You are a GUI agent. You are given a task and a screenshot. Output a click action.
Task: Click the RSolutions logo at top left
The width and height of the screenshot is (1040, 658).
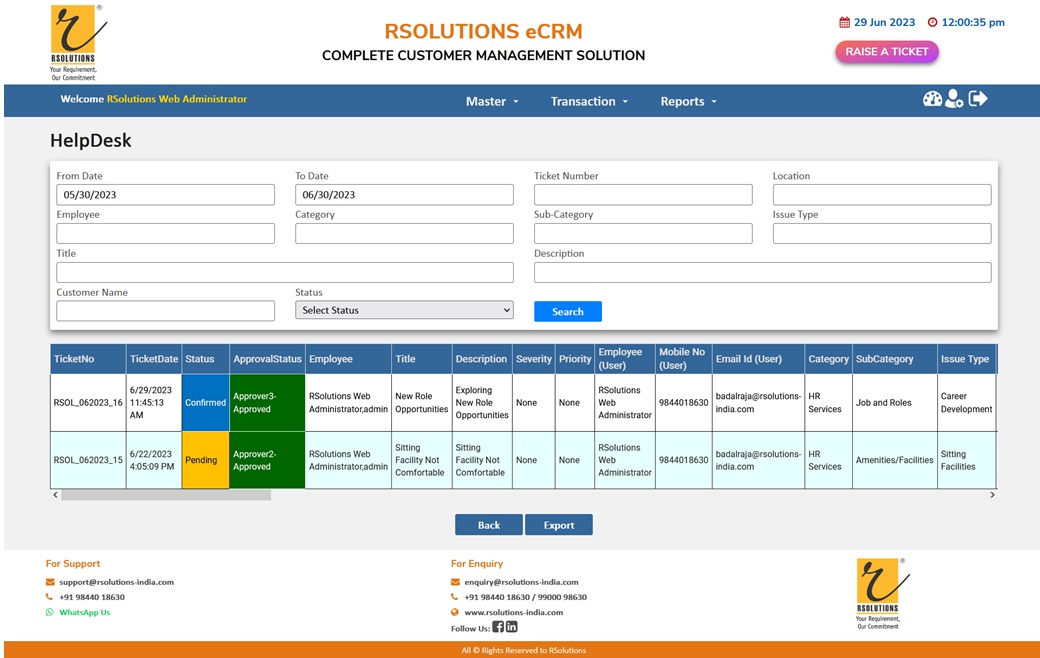(x=73, y=42)
